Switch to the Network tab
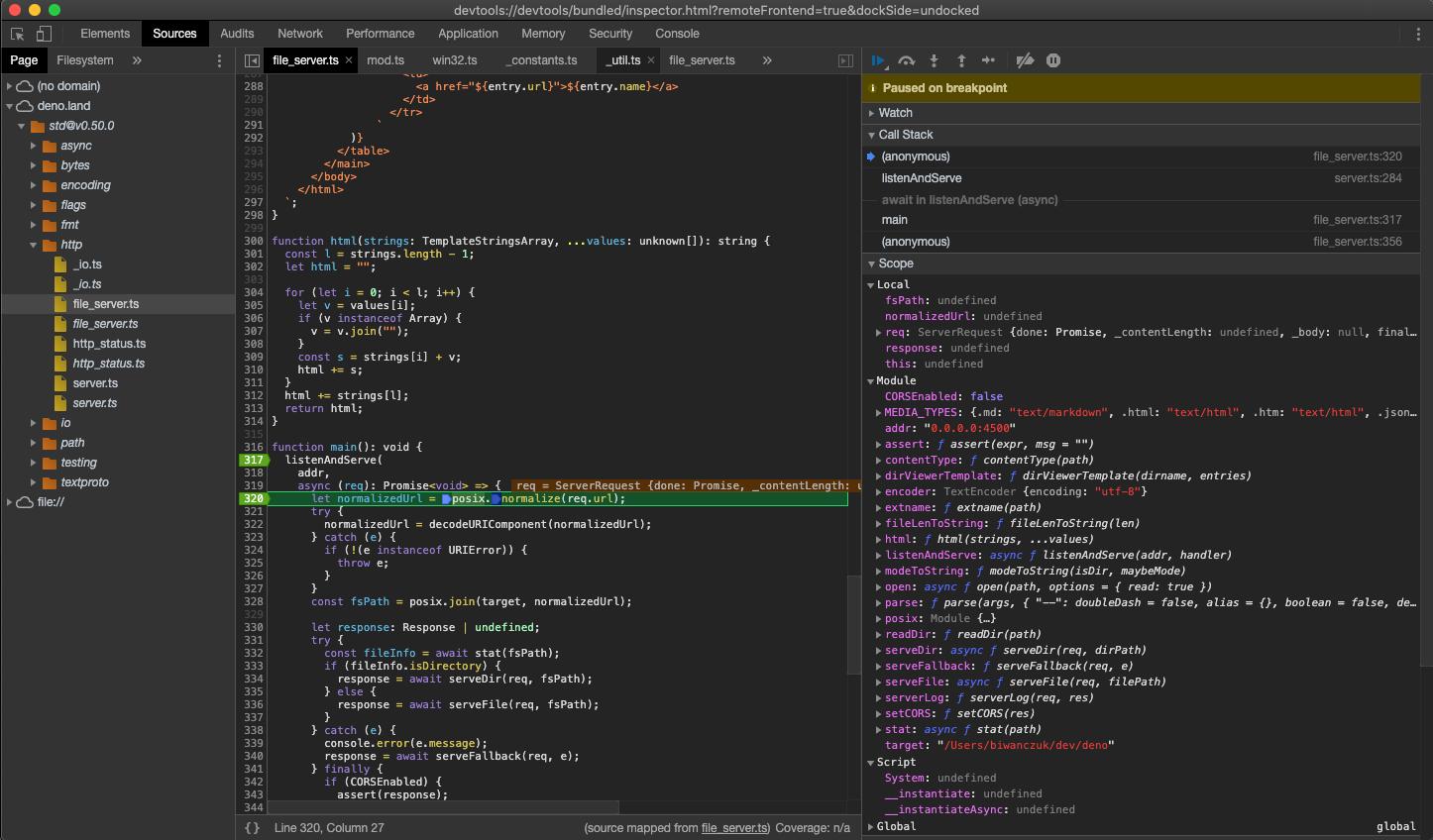1433x840 pixels. 300,34
